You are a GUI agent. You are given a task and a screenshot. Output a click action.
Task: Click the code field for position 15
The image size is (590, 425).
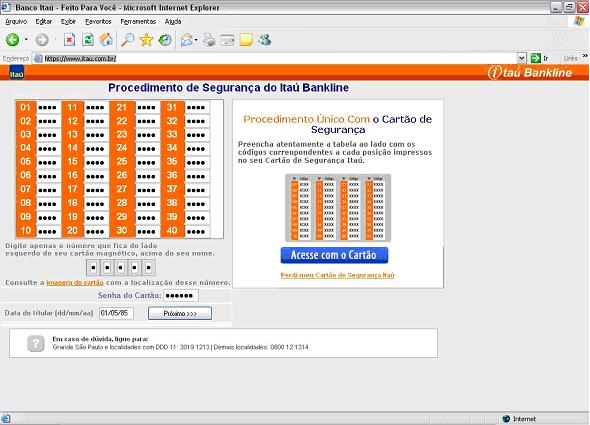coord(96,162)
